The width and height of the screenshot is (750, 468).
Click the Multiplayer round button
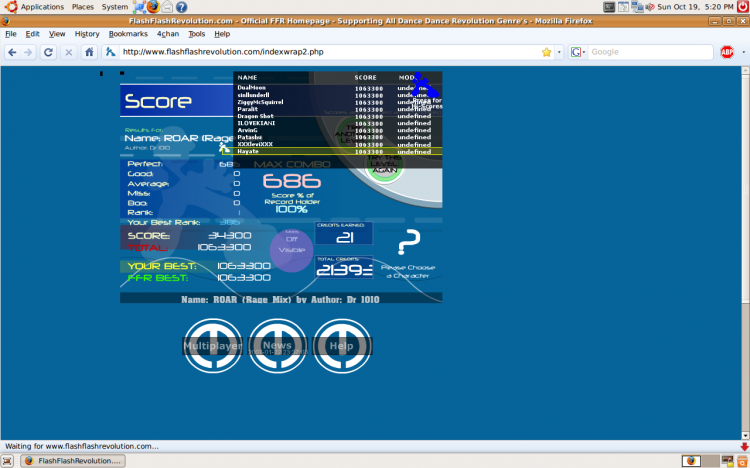pyautogui.click(x=212, y=346)
